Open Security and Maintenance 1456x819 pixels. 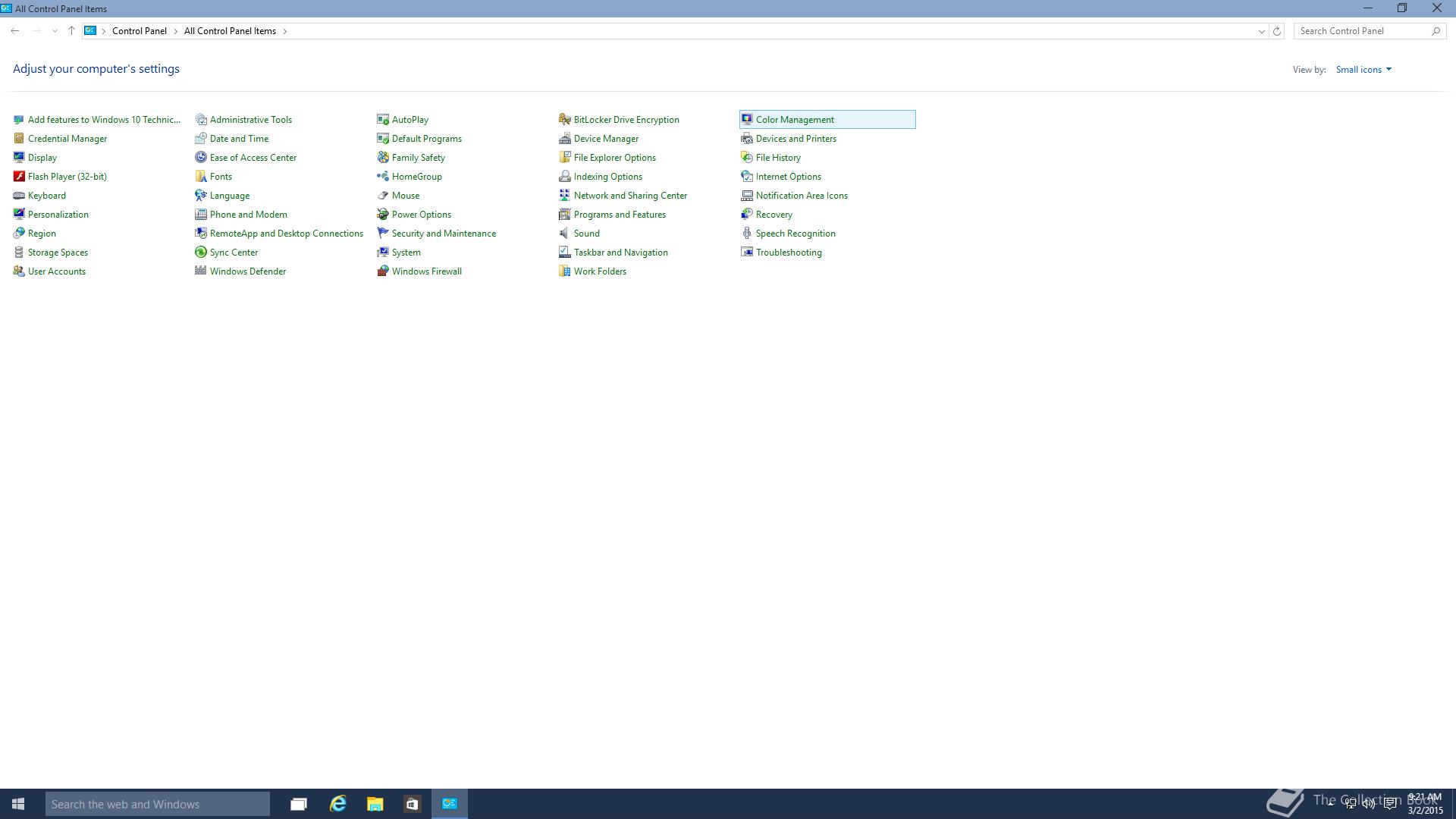pos(444,234)
